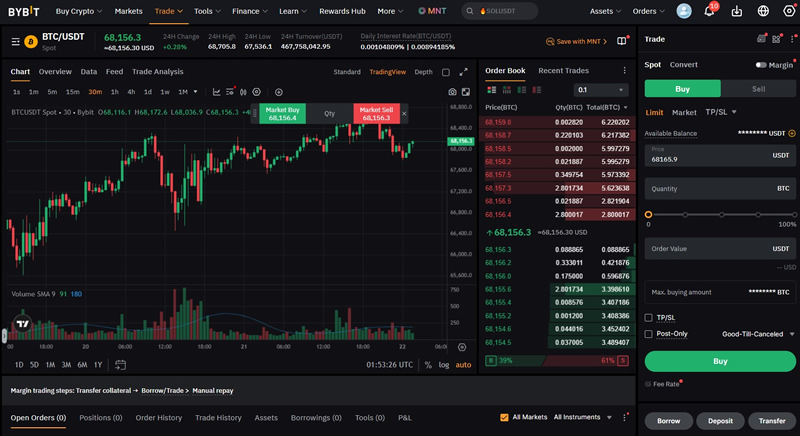Open the tutorial book icon
800x436 pixels.
coord(621,41)
